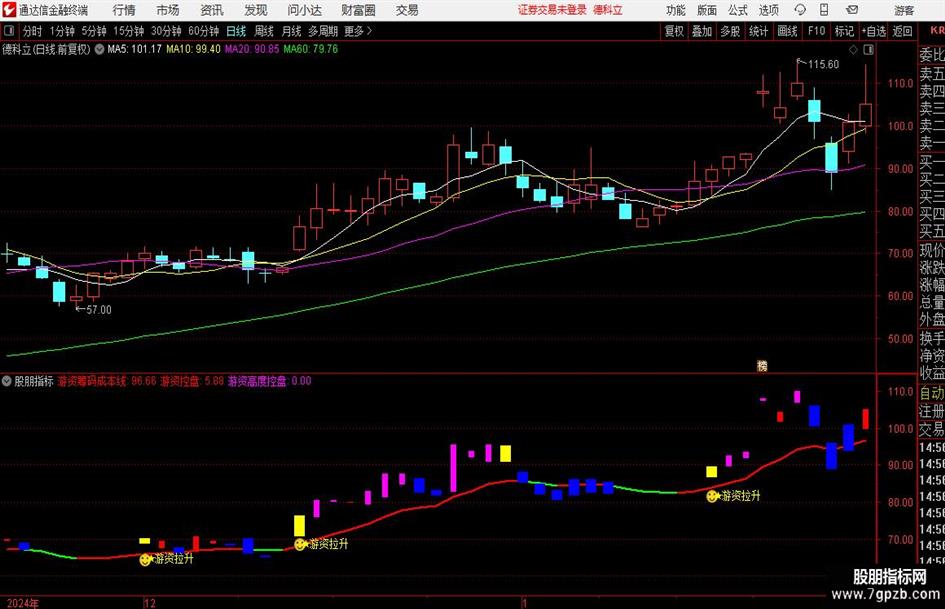The image size is (945, 609).
Task: Open the 公式 menu
Action: pos(738,10)
